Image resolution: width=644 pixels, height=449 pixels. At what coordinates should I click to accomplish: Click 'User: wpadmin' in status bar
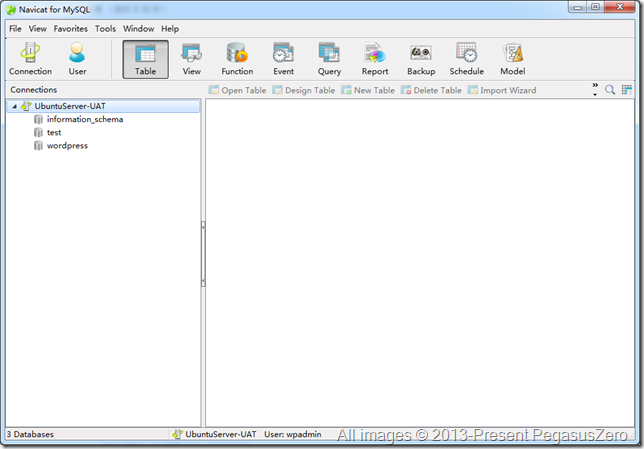point(292,434)
